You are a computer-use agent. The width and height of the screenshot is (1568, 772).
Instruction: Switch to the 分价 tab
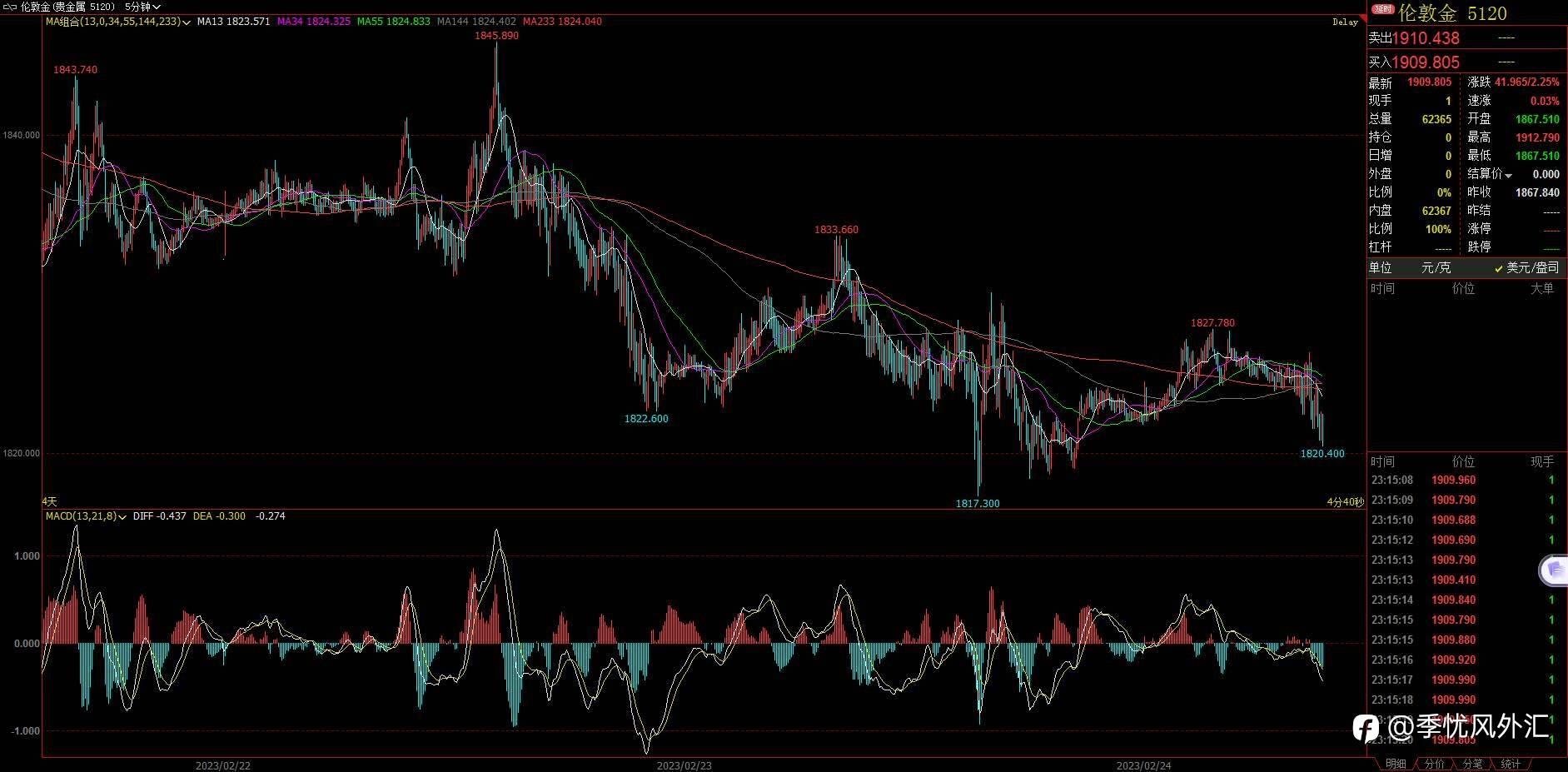(1434, 764)
